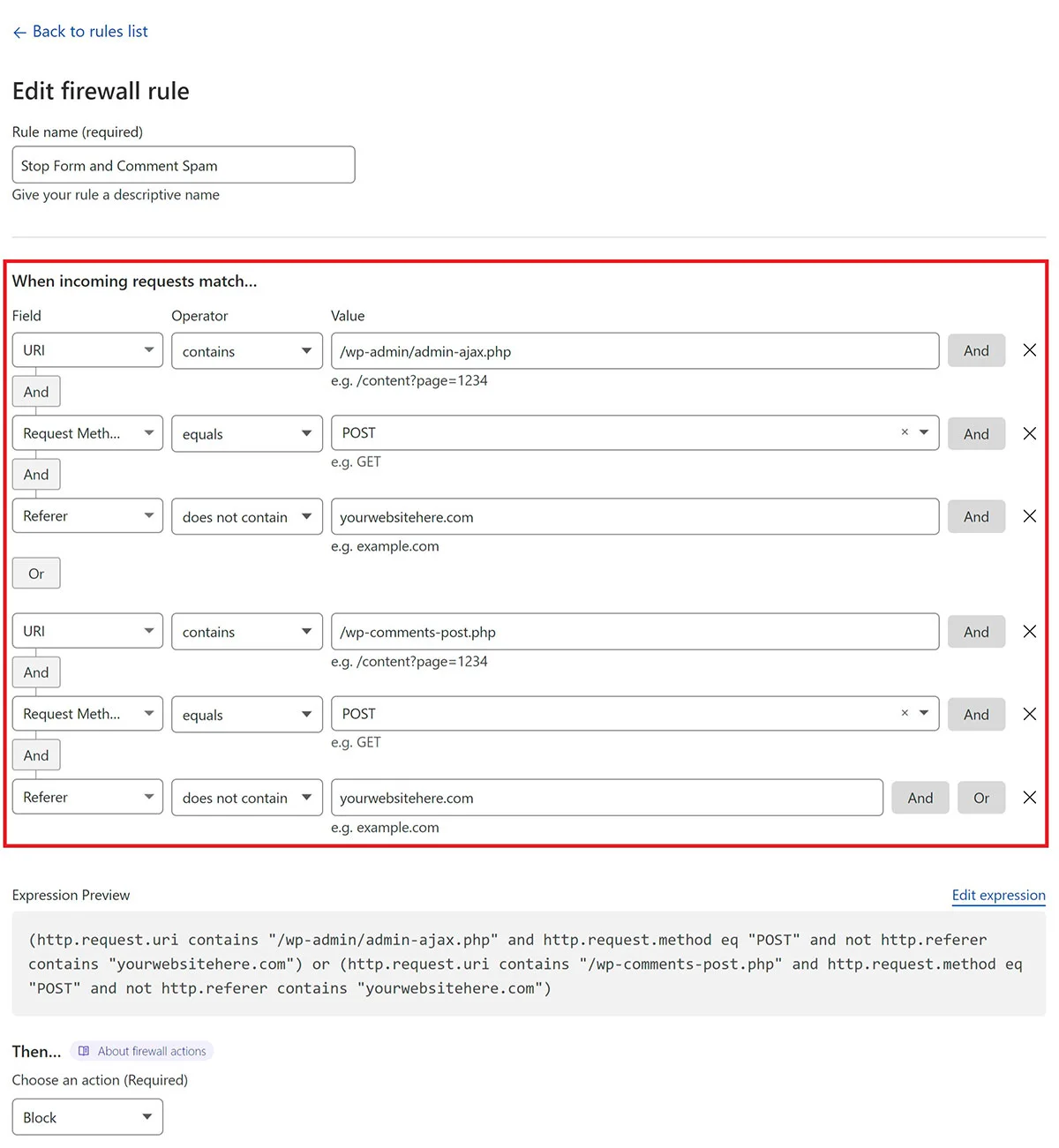Remove the last Referer condition row
This screenshot has height=1148, width=1059.
[1029, 798]
